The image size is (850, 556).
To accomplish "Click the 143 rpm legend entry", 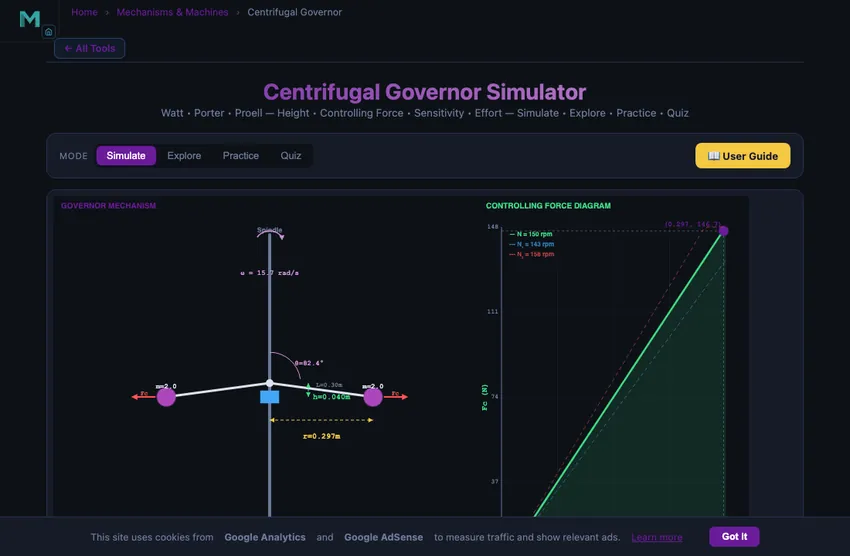I will tap(531, 244).
